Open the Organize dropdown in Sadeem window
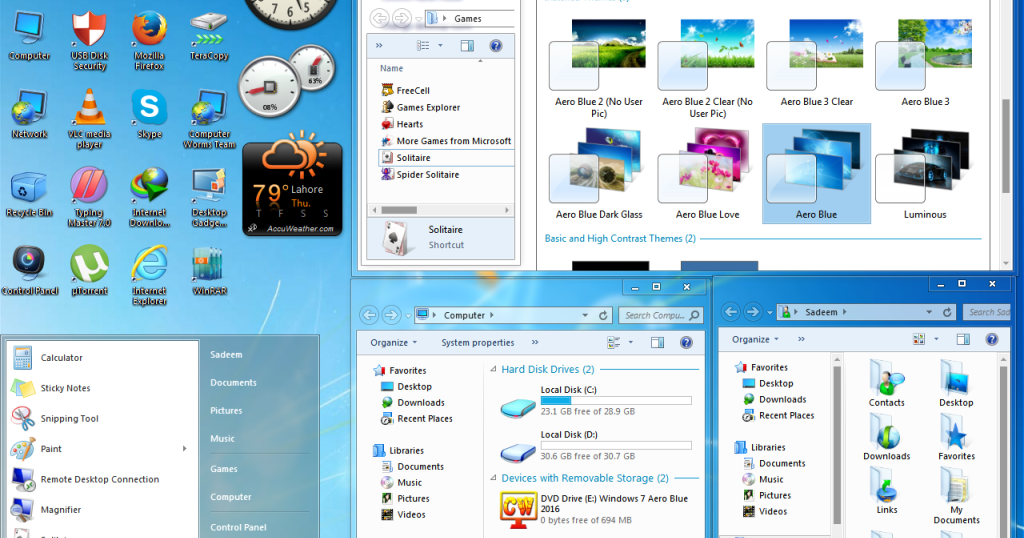The height and width of the screenshot is (538, 1024). (755, 340)
